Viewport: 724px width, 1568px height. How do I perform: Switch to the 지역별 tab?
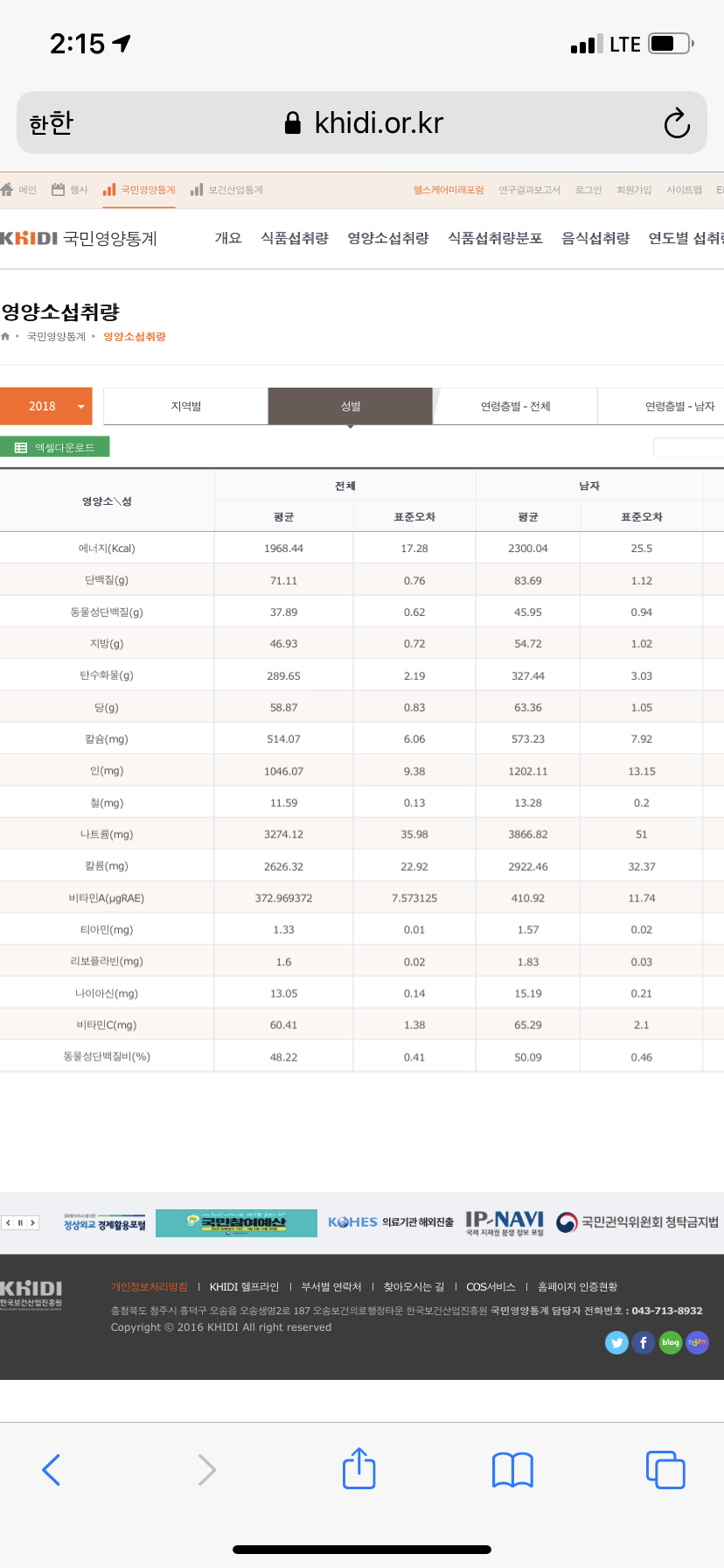(185, 406)
